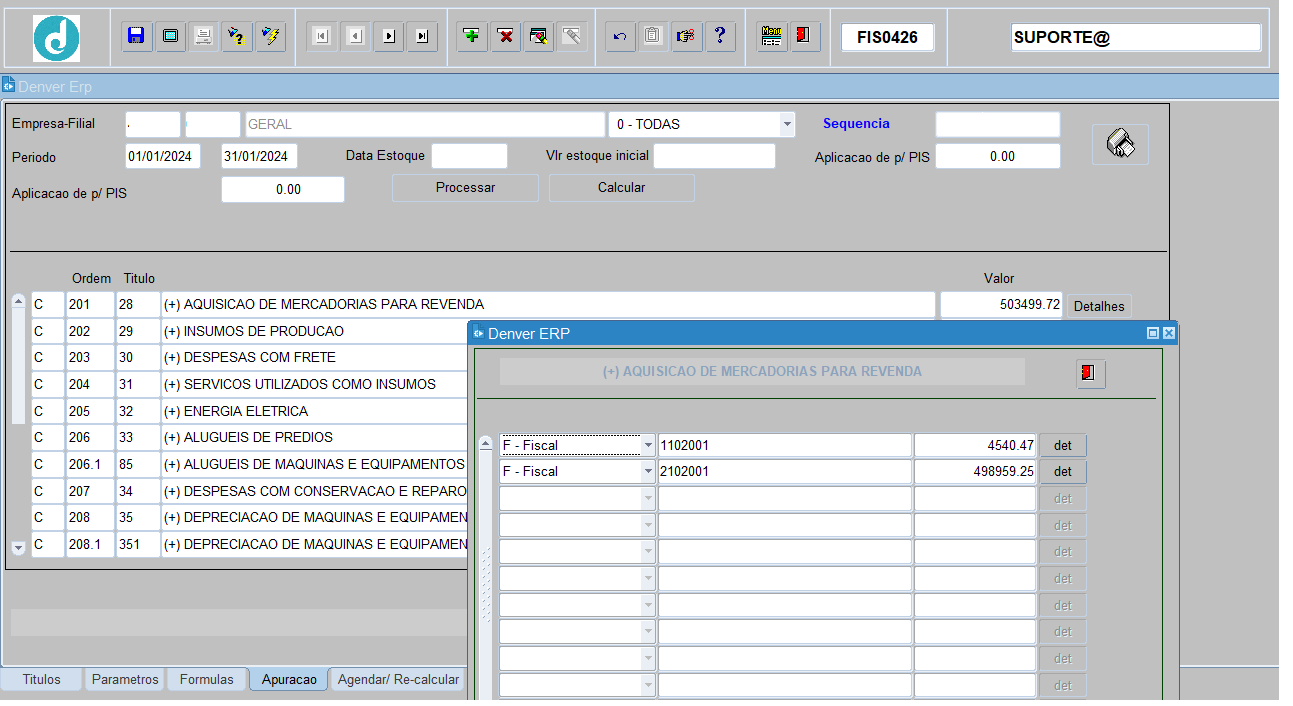Go to the previous record
This screenshot has width=1293, height=706.
(x=355, y=37)
